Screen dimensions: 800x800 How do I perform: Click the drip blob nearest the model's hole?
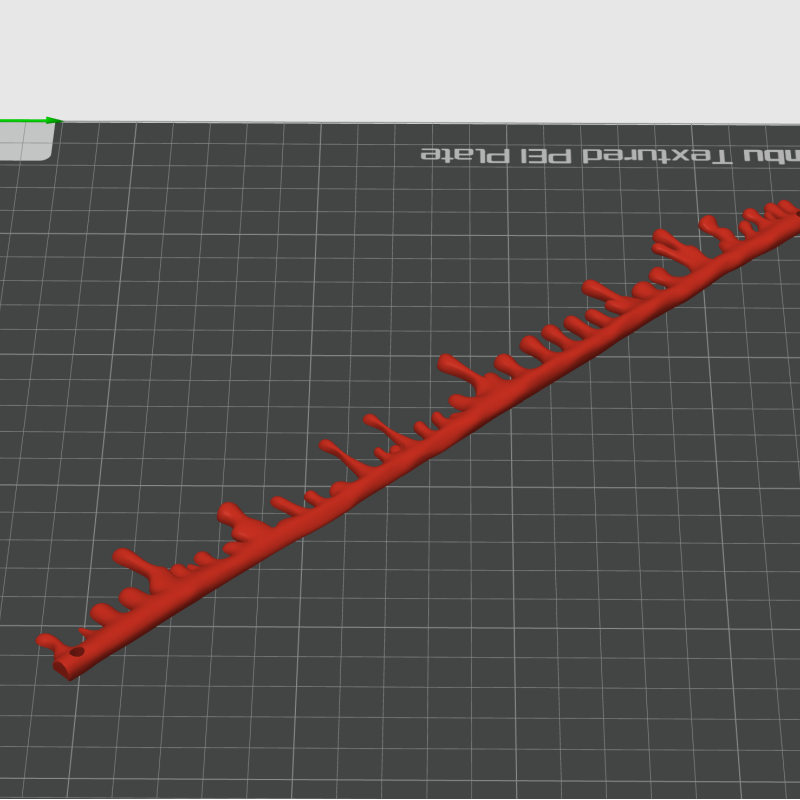pyautogui.click(x=46, y=641)
